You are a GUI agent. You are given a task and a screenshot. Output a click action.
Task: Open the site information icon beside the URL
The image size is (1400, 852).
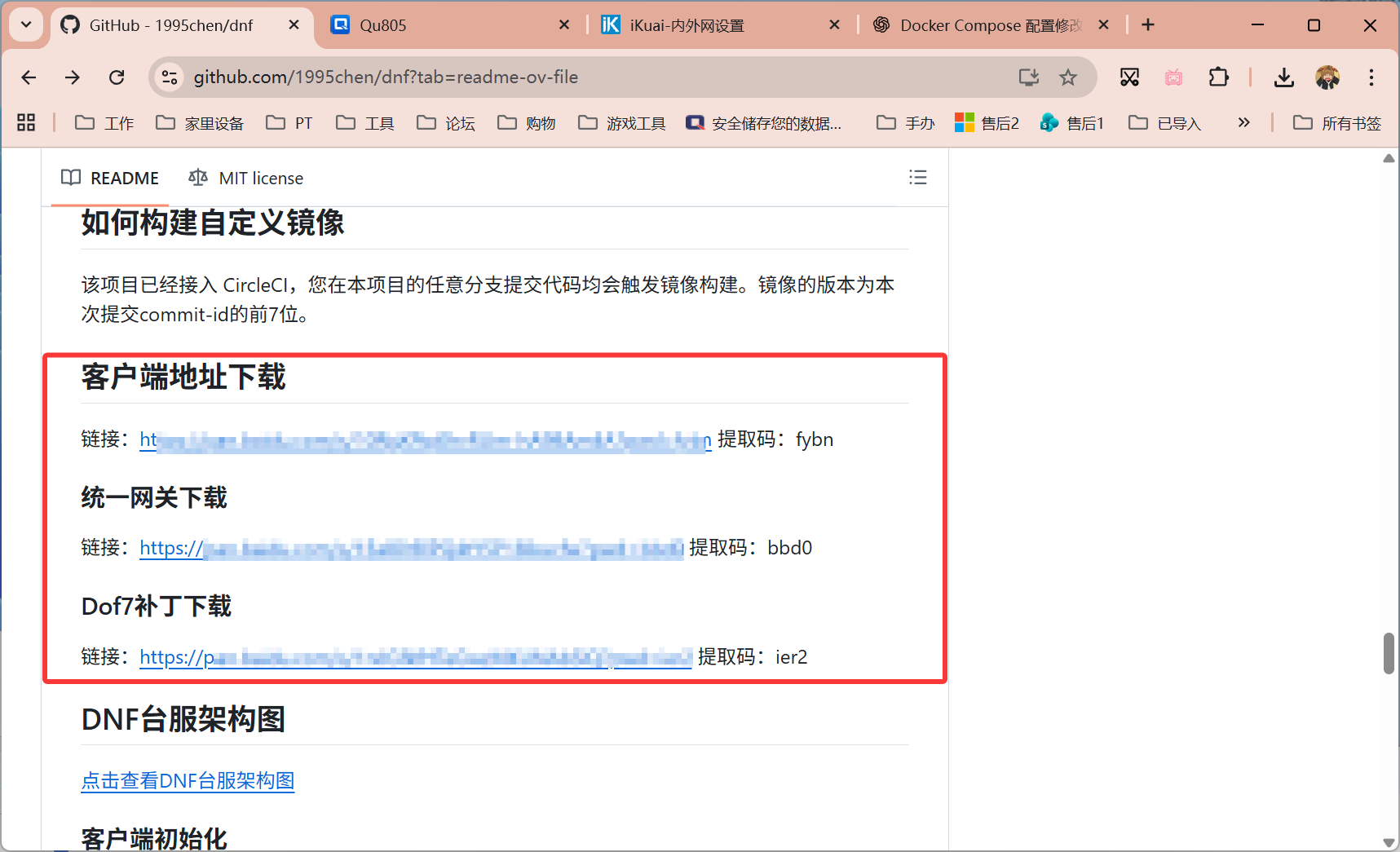point(169,77)
